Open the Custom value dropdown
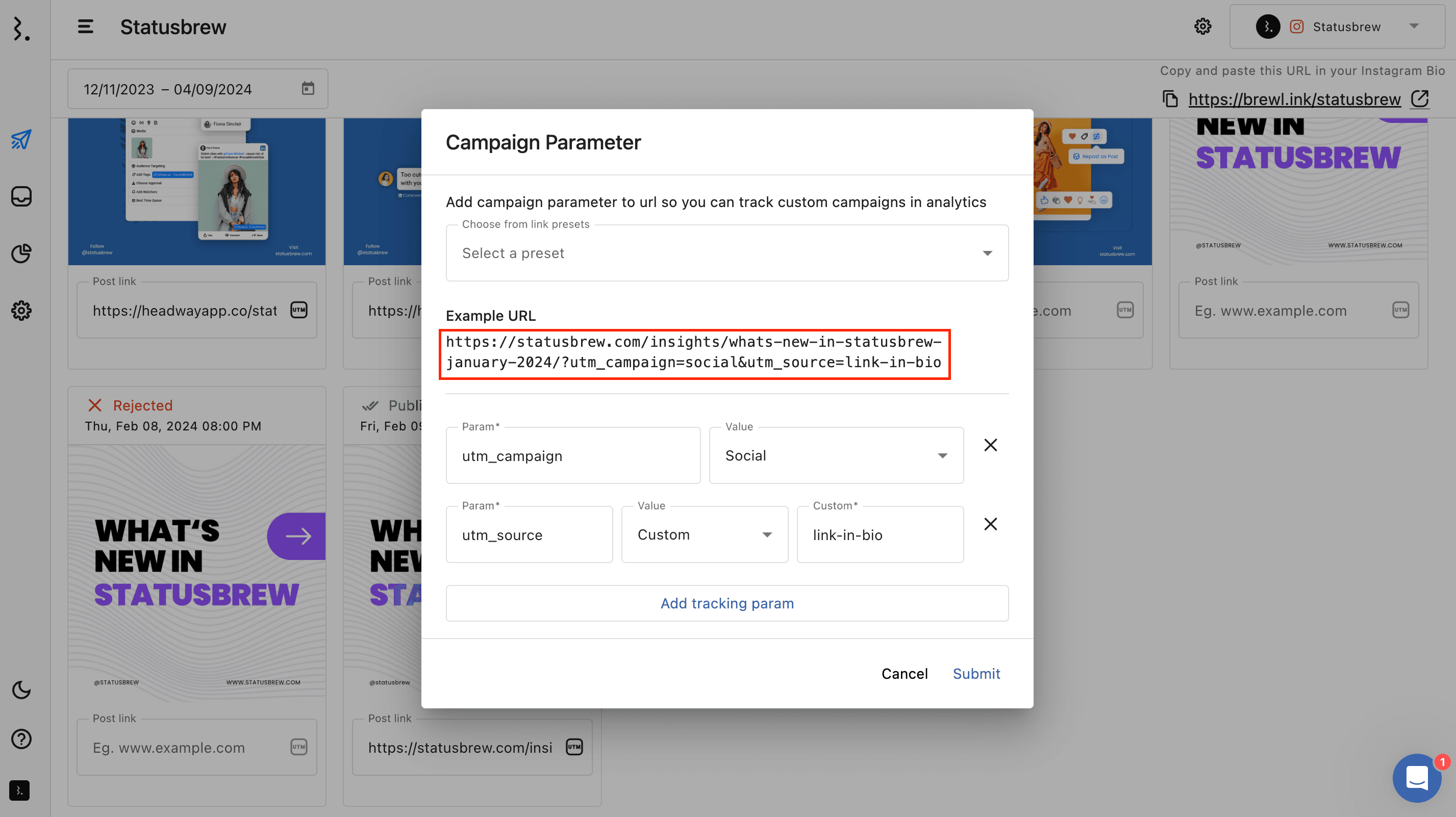Viewport: 1456px width, 817px height. pyautogui.click(x=704, y=534)
